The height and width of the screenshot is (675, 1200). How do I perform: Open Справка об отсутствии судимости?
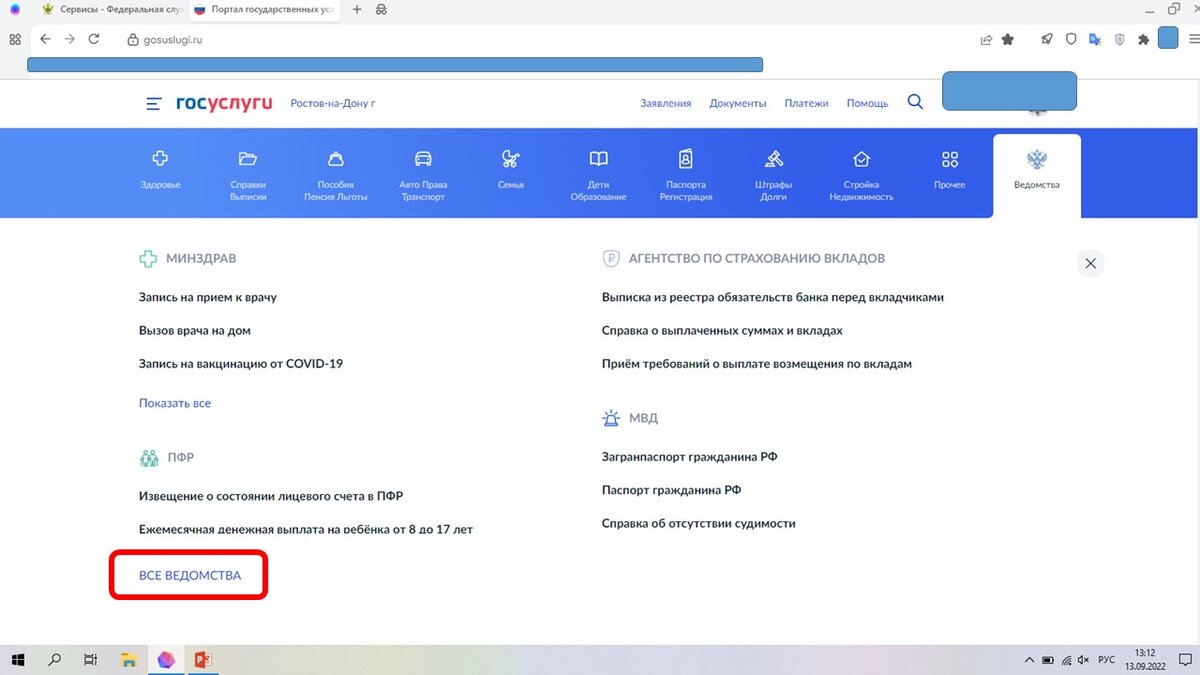(x=699, y=523)
